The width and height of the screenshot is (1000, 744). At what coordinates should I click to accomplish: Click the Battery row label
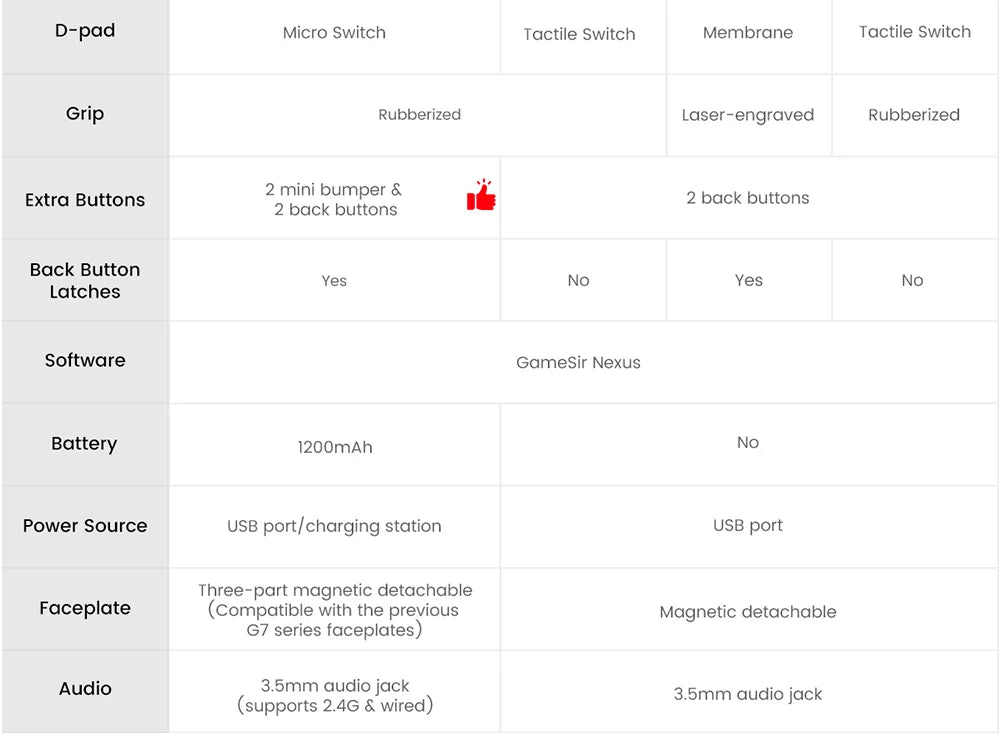pyautogui.click(x=85, y=444)
